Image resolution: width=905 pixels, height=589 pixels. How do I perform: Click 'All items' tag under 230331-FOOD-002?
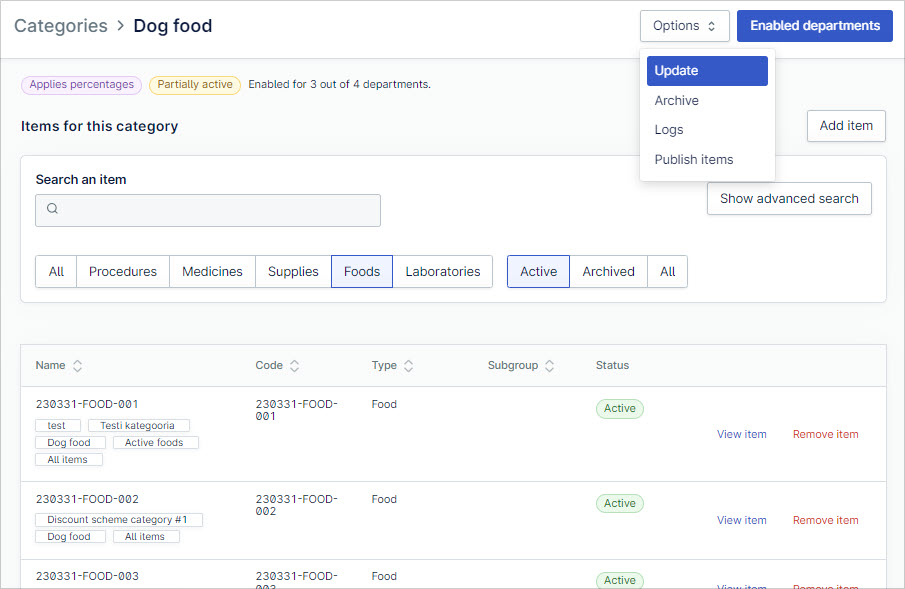point(146,536)
